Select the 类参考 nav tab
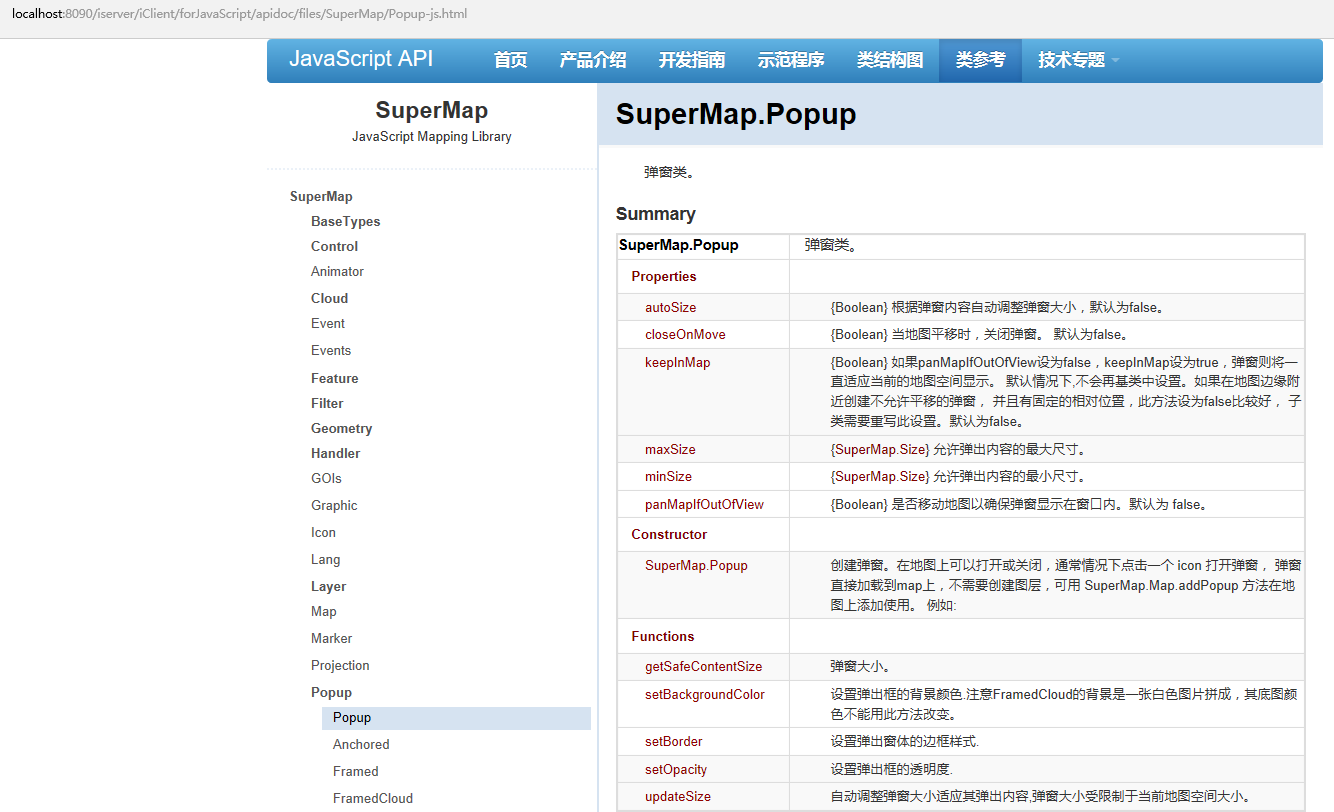The width and height of the screenshot is (1334, 812). 980,60
